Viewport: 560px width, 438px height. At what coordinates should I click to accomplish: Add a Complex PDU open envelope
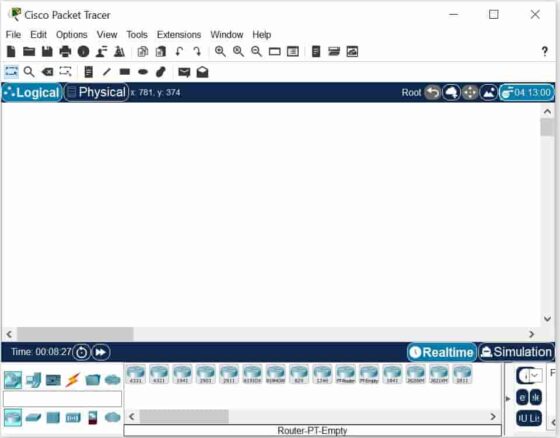tap(202, 72)
